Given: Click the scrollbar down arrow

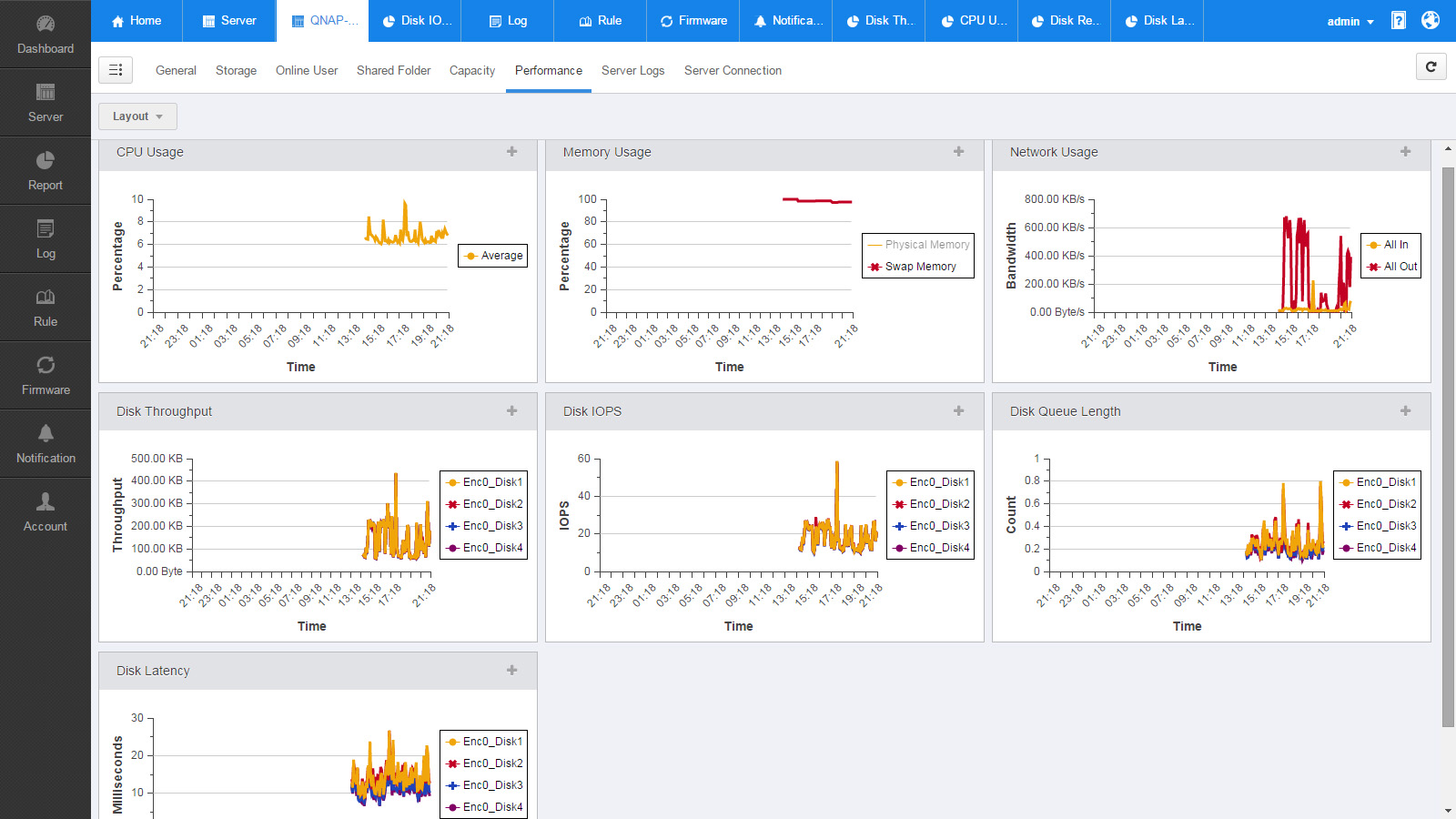Looking at the screenshot, I should 1448,810.
